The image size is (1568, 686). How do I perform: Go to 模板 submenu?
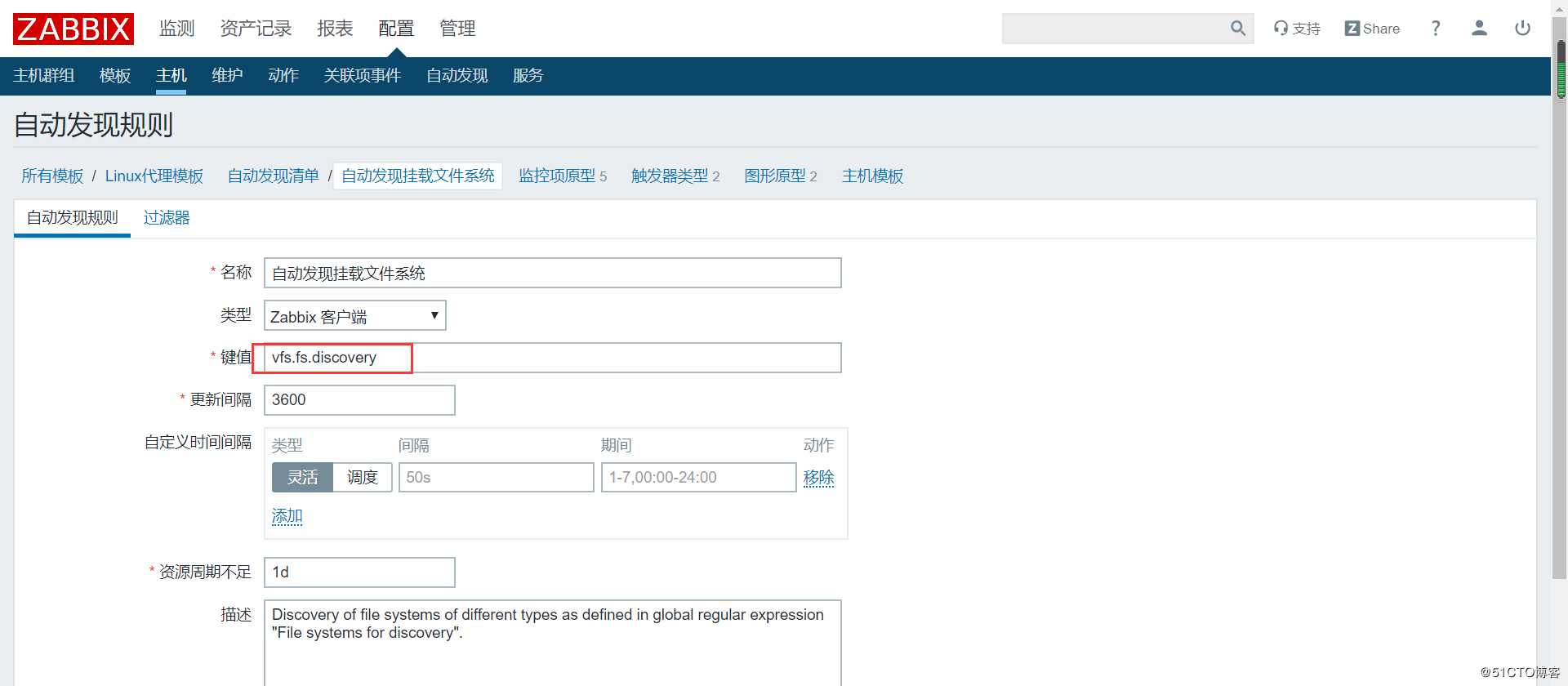(x=115, y=76)
